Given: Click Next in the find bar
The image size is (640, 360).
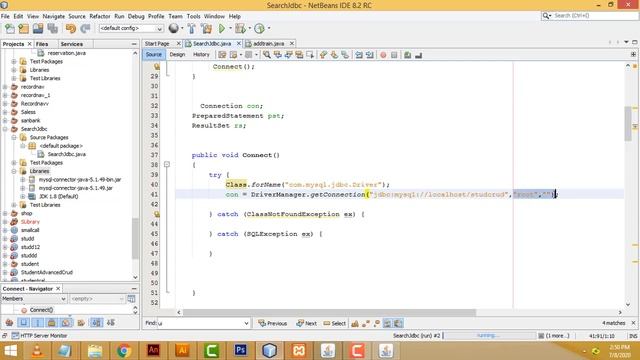Looking at the screenshot, I should coord(307,323).
